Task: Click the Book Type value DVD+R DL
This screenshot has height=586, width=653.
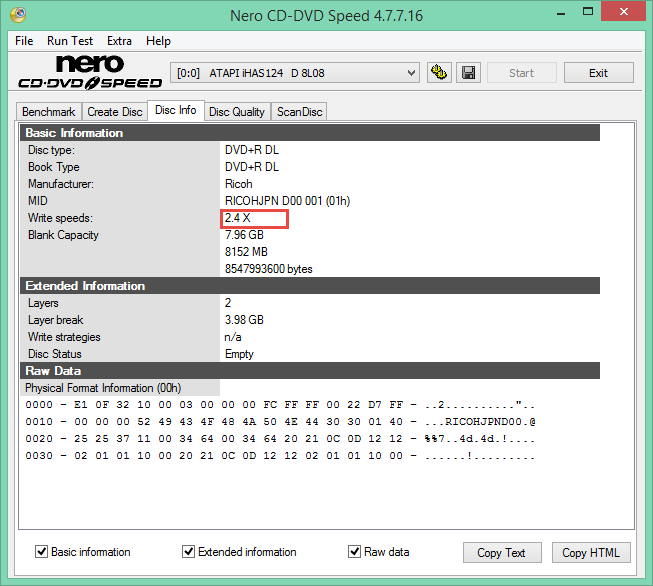Action: coord(252,167)
